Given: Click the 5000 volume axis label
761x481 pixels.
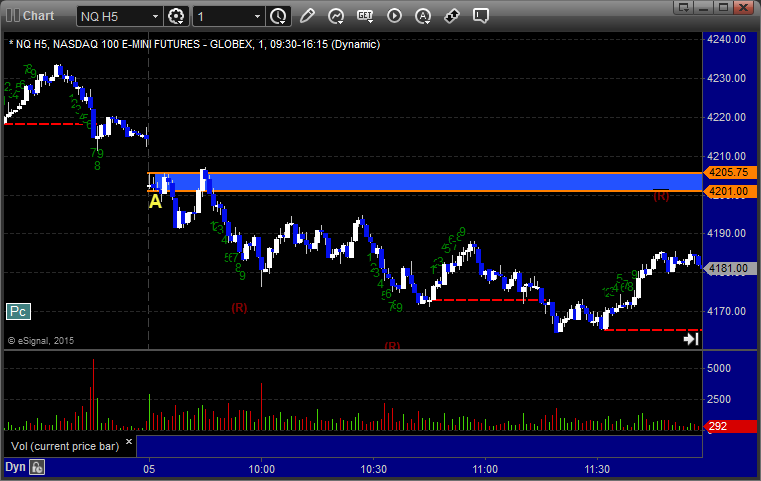Looking at the screenshot, I should tap(719, 368).
